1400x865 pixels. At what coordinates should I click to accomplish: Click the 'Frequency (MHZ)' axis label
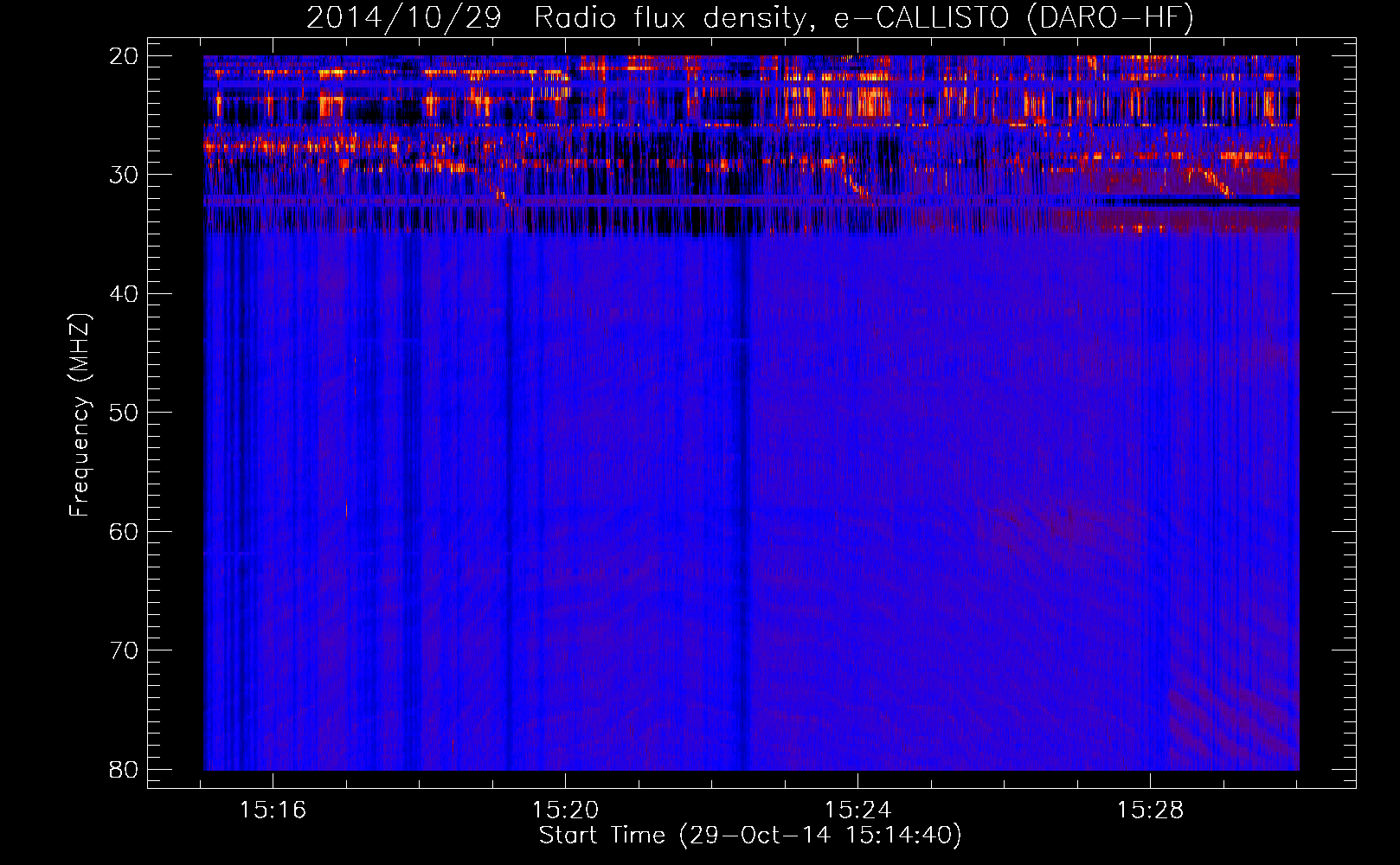tap(80, 415)
